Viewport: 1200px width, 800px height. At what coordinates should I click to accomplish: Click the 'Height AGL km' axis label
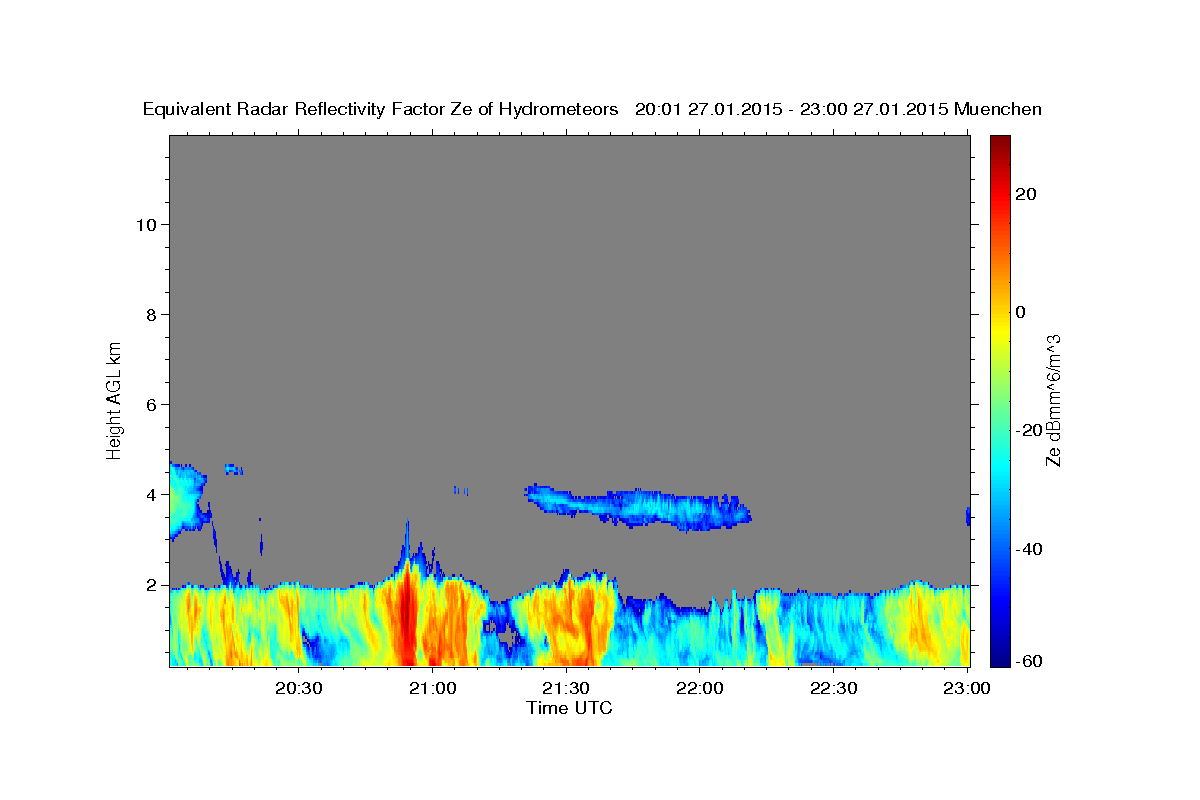pos(114,399)
